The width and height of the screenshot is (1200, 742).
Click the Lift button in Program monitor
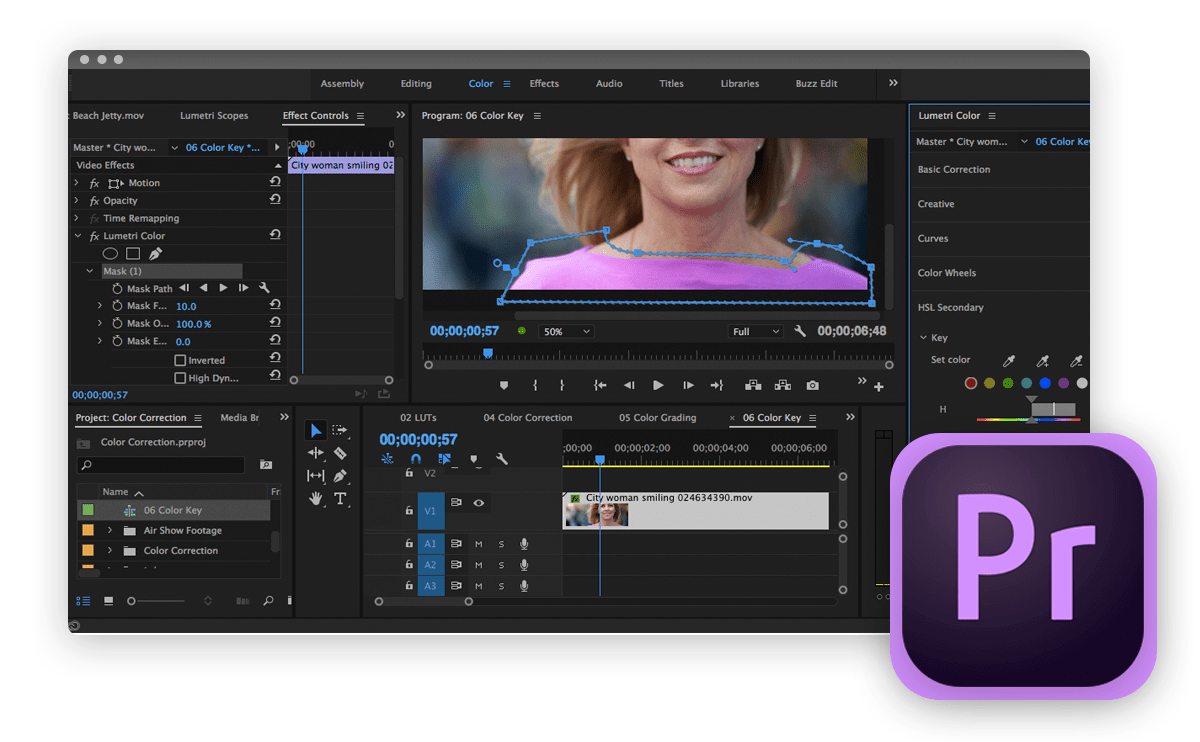[753, 385]
